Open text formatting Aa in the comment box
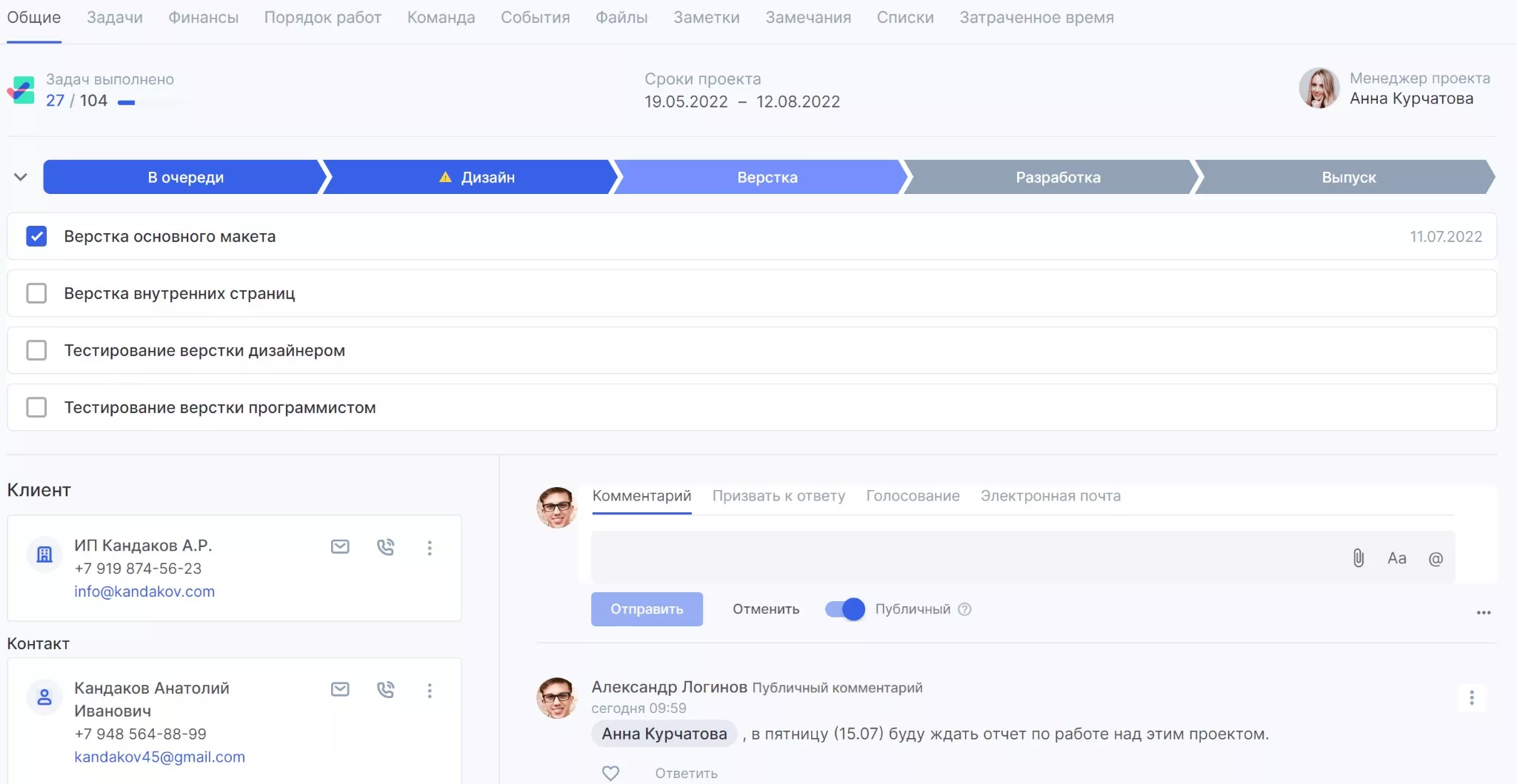The width and height of the screenshot is (1517, 784). 1396,558
